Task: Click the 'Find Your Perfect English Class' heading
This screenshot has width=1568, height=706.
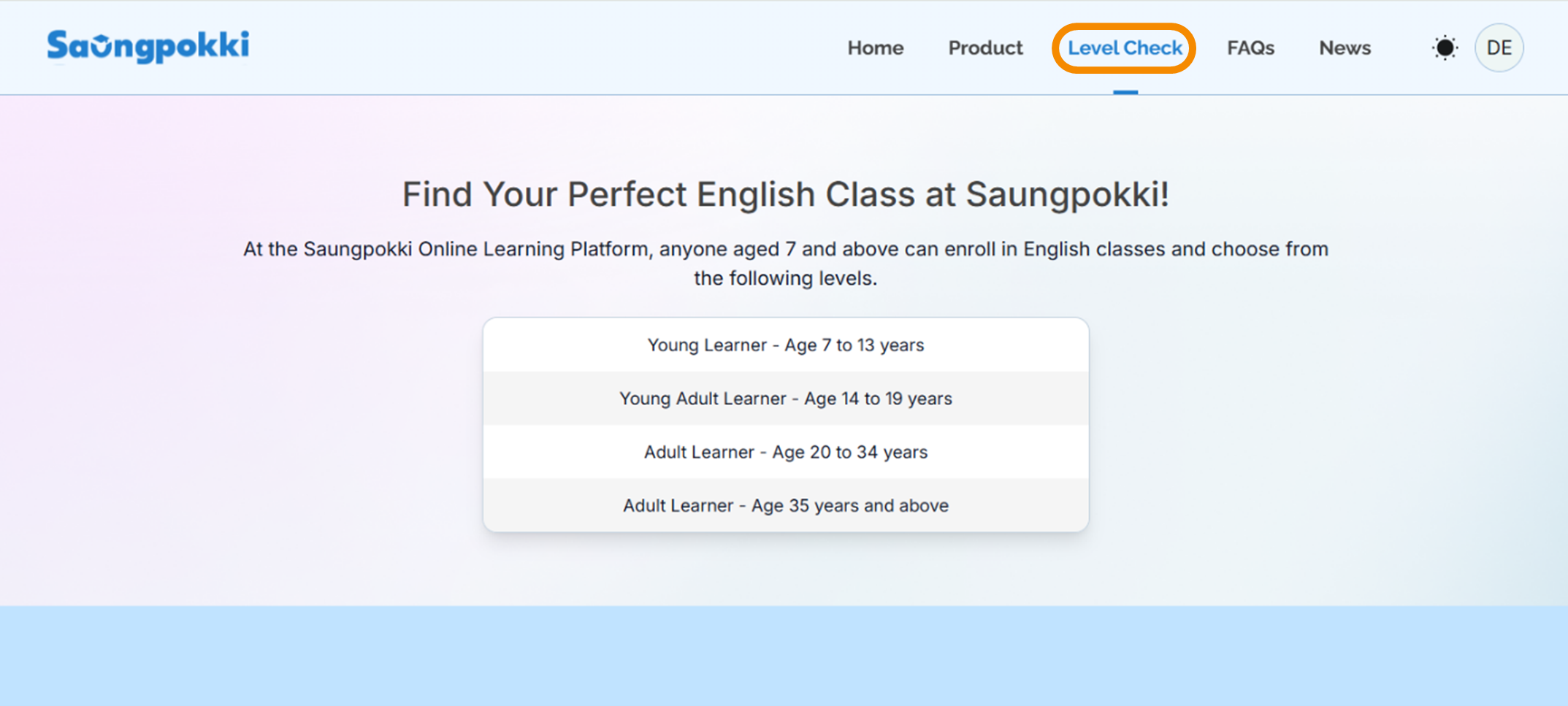Action: click(786, 194)
